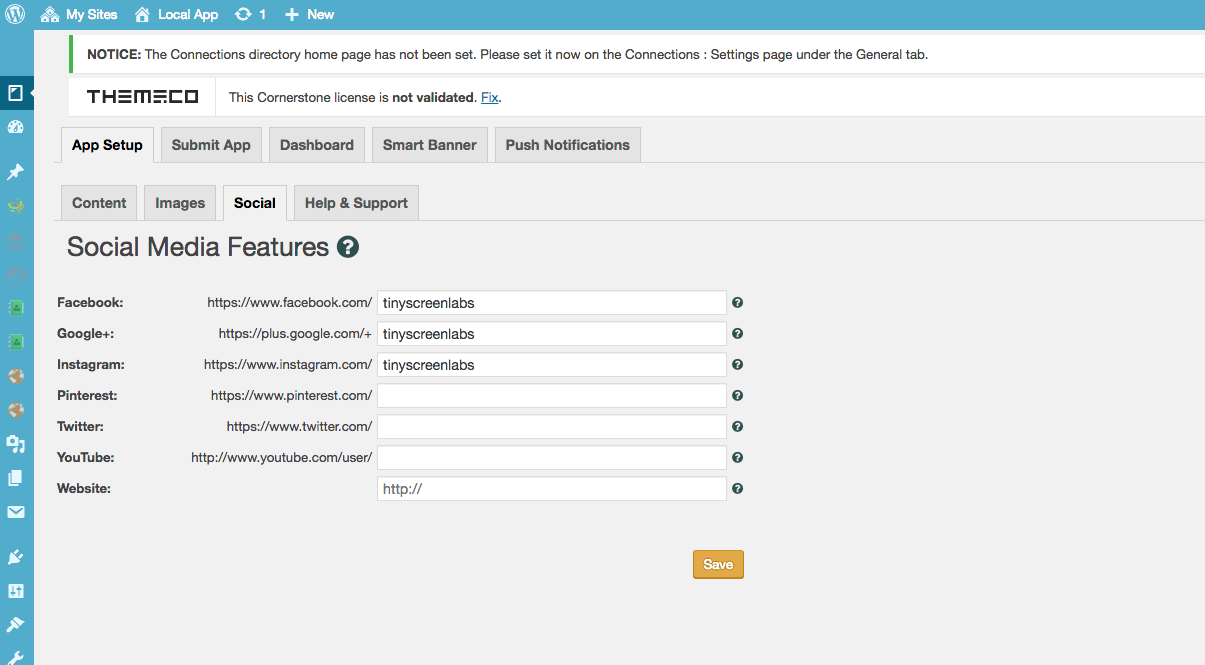Screen dimensions: 1205x665
Task: Open the New content menu in admin bar
Action: (x=309, y=14)
